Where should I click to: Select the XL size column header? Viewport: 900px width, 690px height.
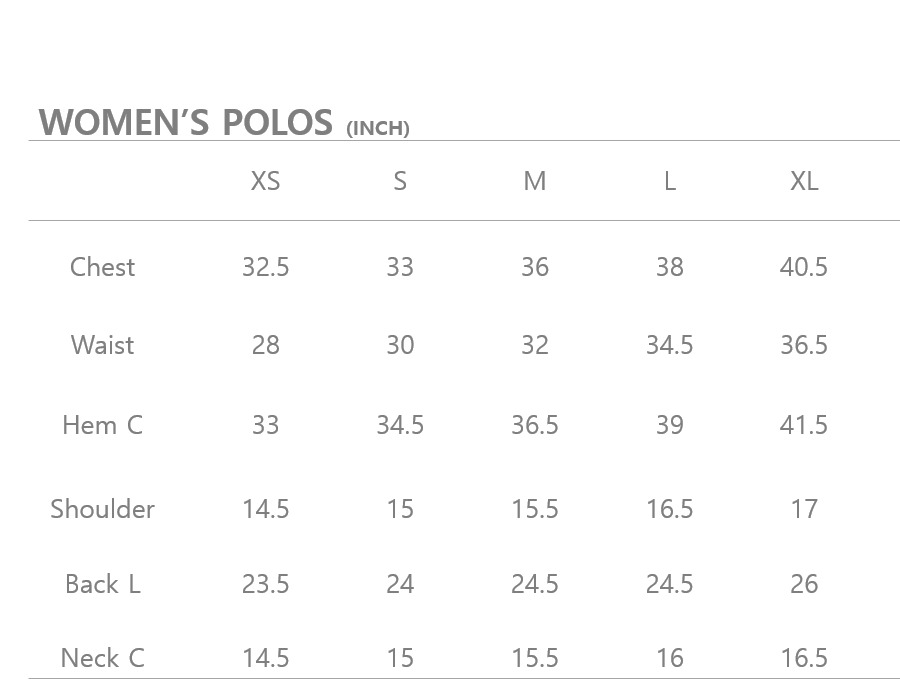(x=804, y=181)
